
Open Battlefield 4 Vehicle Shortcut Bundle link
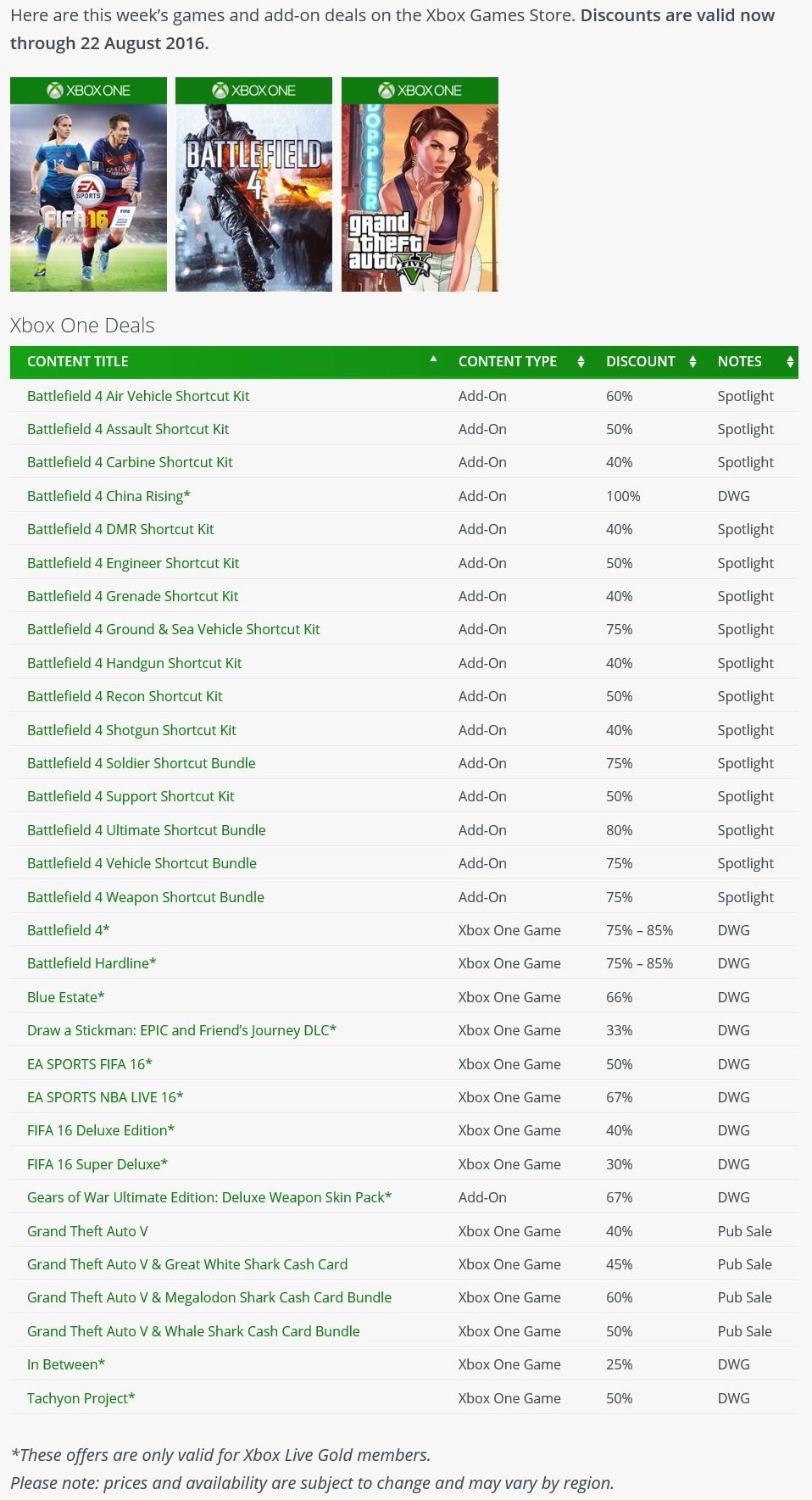[x=142, y=863]
